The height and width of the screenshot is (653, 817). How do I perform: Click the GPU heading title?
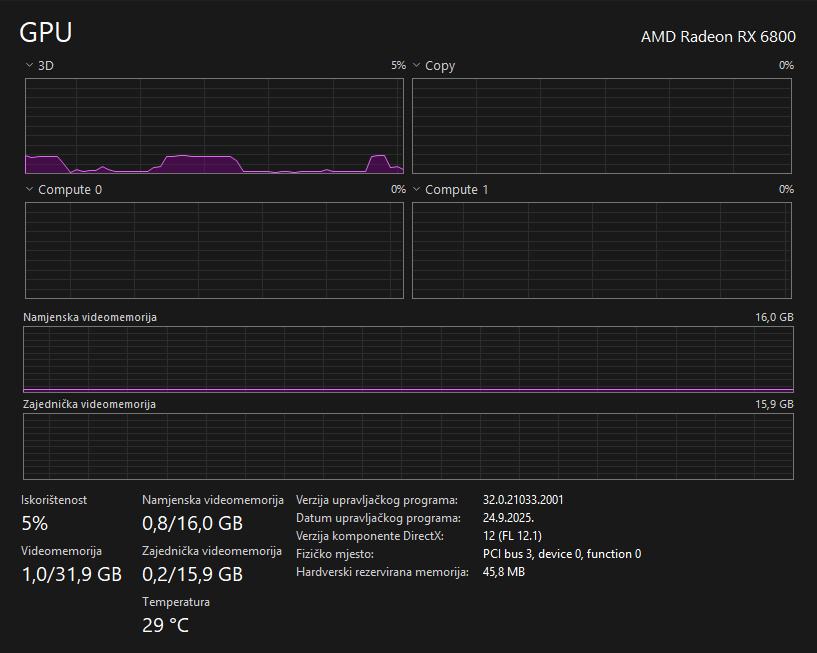pyautogui.click(x=46, y=32)
